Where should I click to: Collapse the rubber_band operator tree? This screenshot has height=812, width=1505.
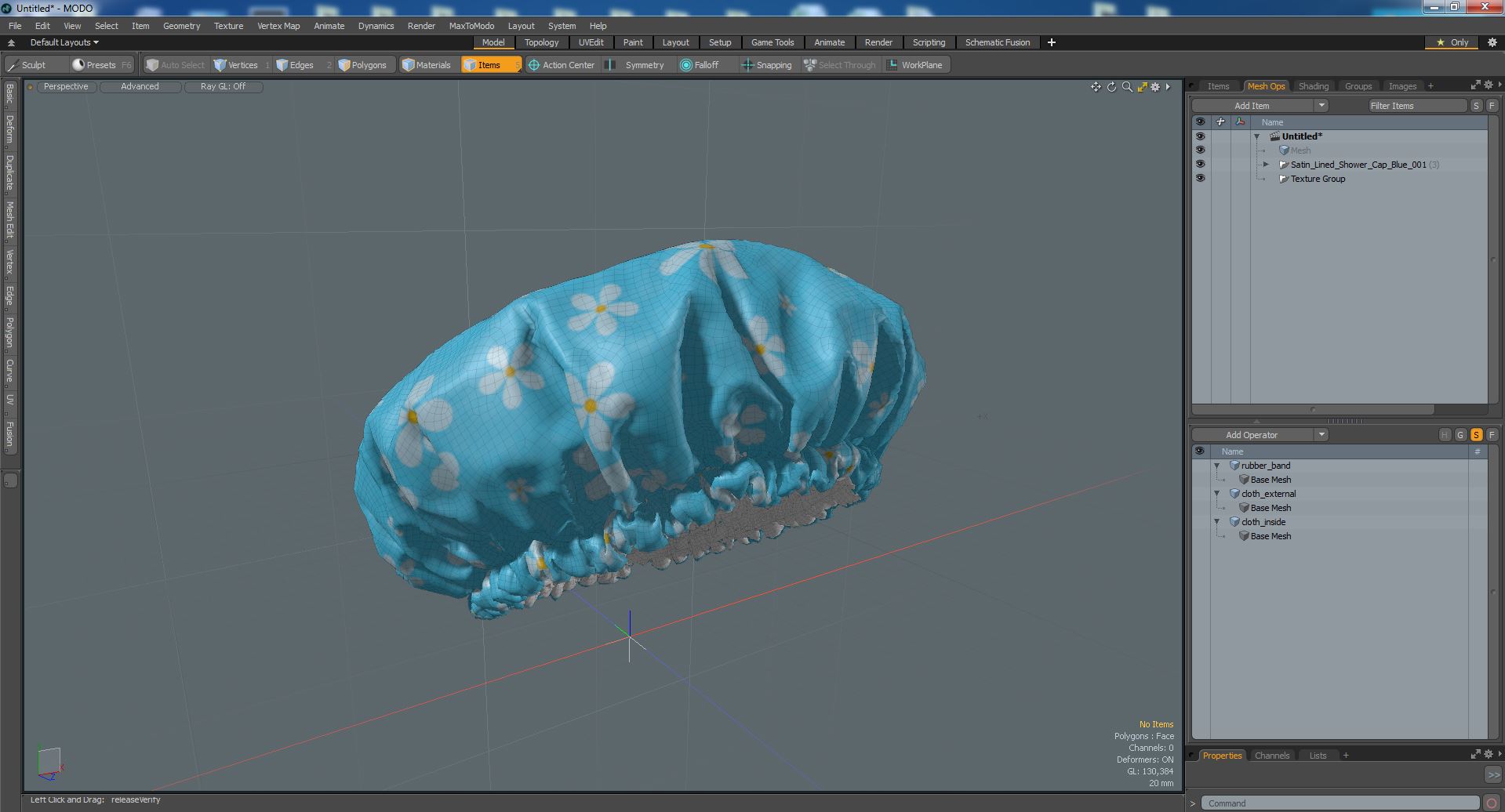[x=1217, y=466]
